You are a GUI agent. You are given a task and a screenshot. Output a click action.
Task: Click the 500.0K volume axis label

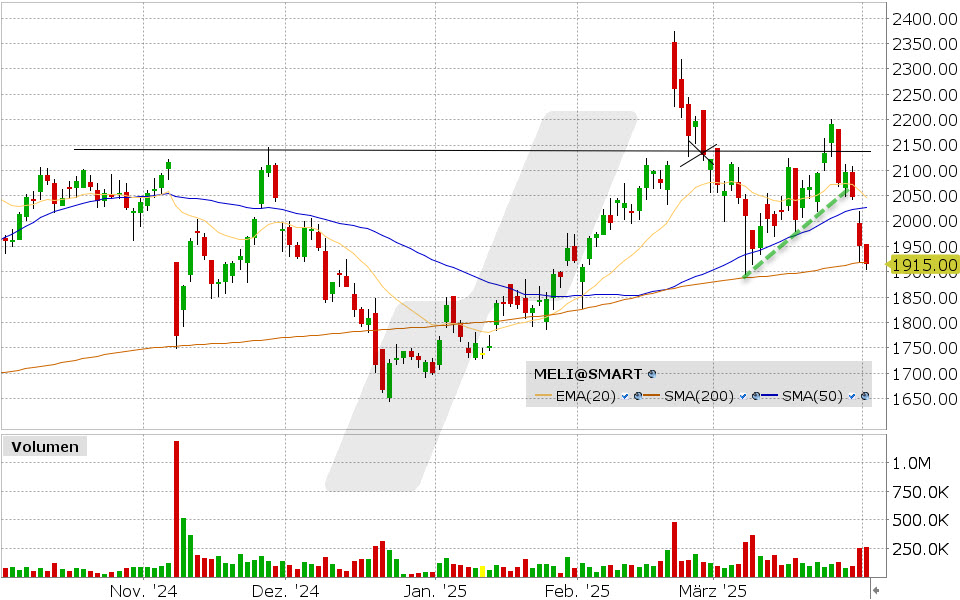click(920, 520)
